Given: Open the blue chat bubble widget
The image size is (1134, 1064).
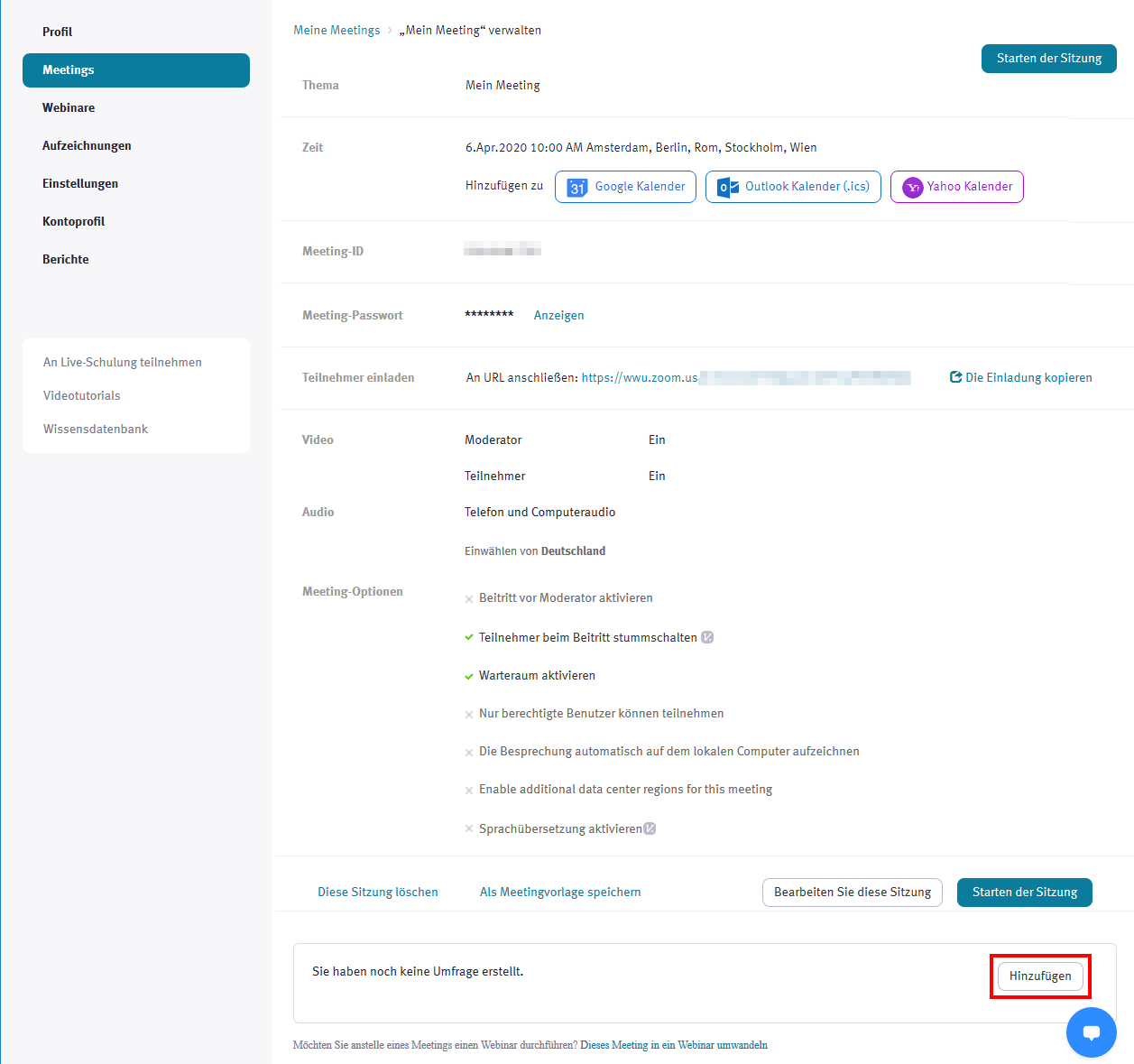Looking at the screenshot, I should click(x=1091, y=1032).
